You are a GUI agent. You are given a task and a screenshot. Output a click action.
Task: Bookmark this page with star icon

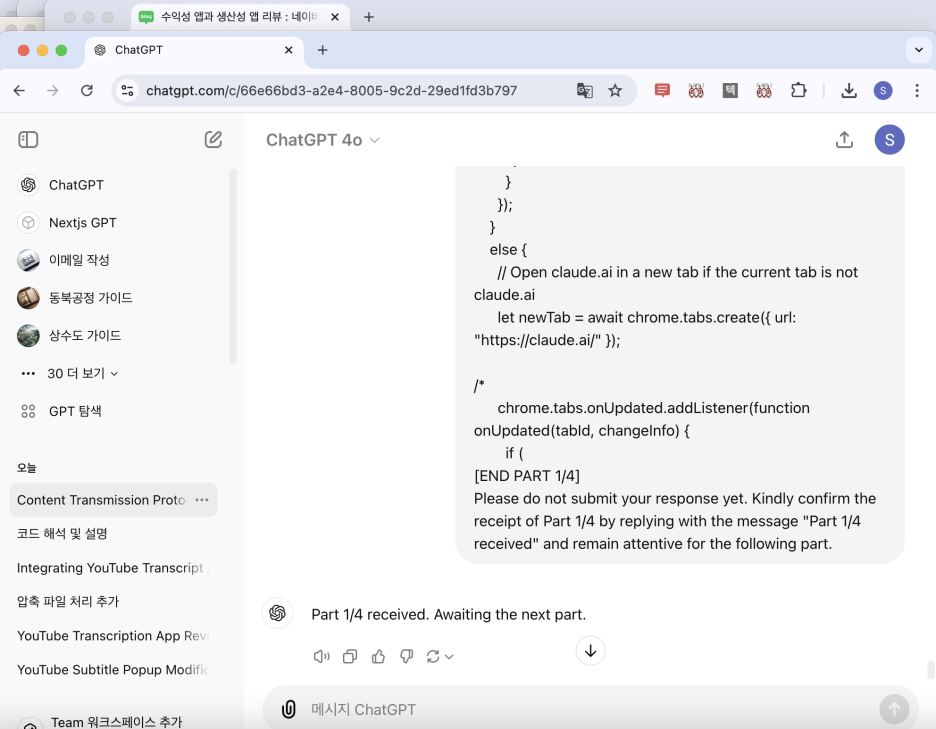tap(615, 90)
